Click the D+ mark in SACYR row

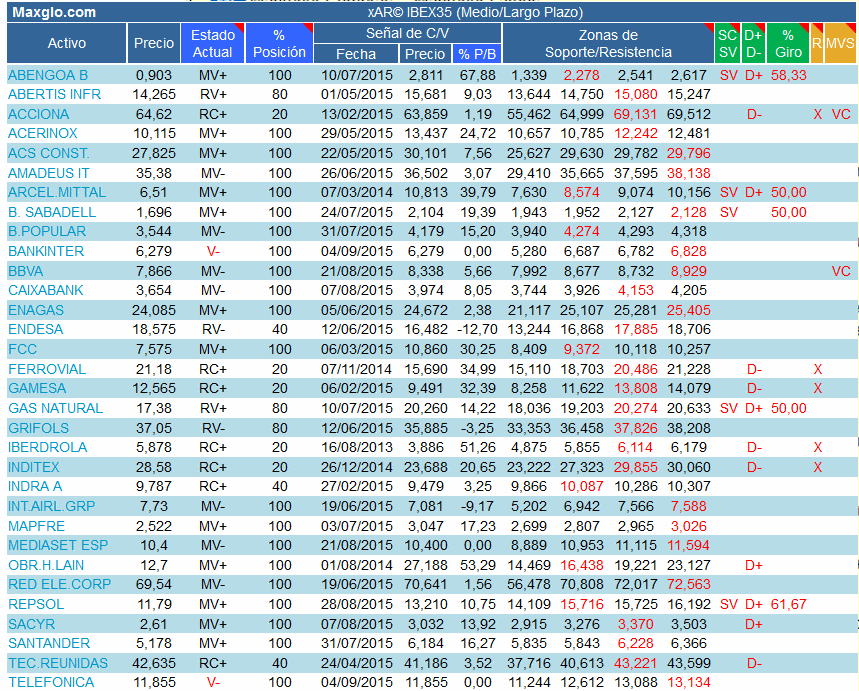point(754,624)
